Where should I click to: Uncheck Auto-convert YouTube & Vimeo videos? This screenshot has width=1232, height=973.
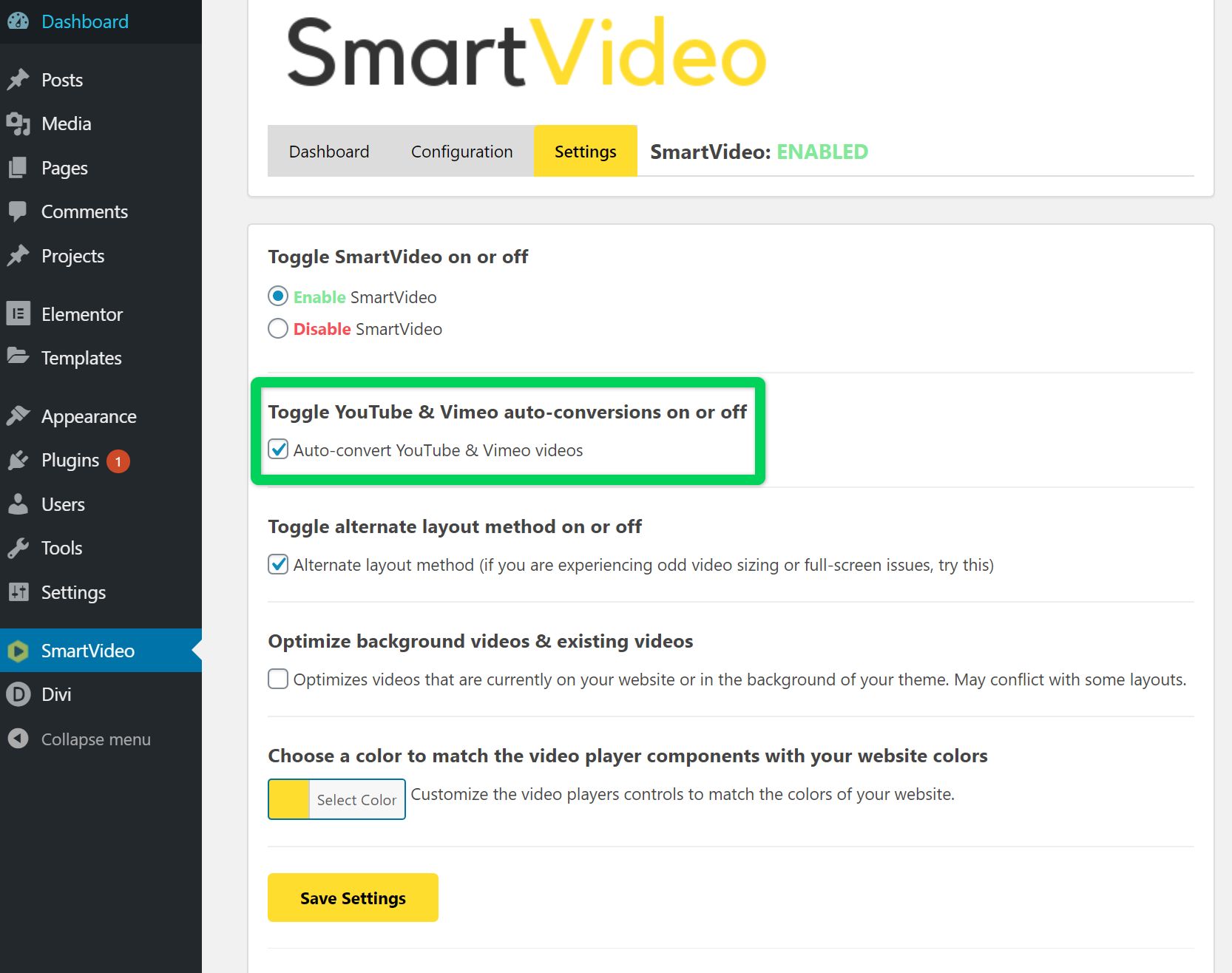[x=277, y=450]
